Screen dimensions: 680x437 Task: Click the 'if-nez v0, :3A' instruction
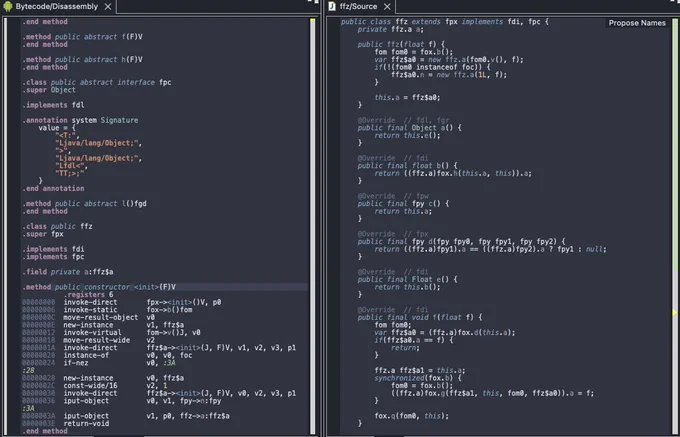[99, 363]
